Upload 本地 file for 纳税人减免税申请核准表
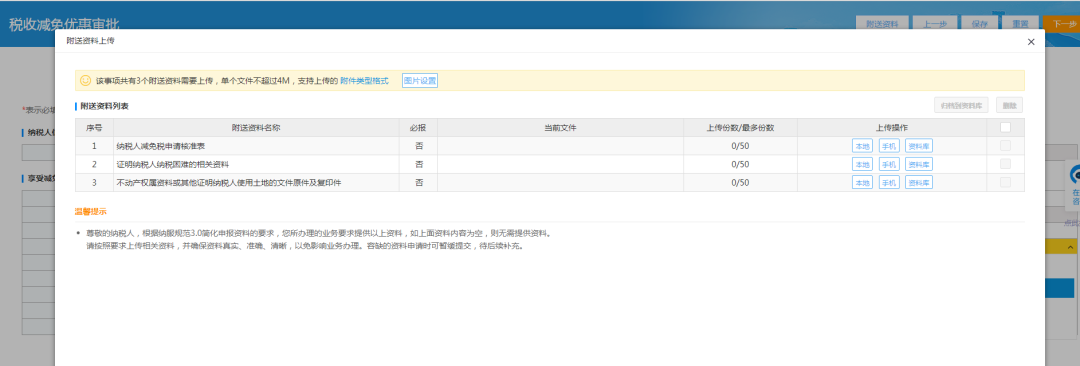The image size is (1080, 366). pos(862,146)
